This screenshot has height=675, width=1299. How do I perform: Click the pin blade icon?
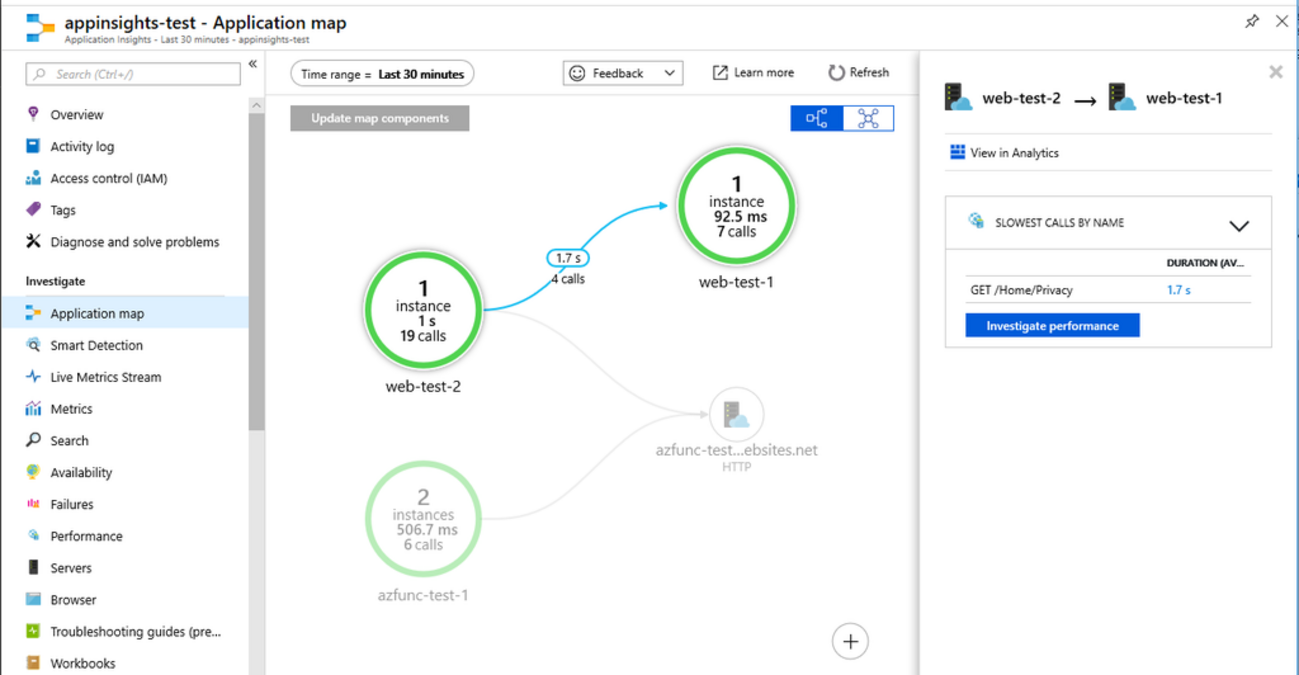pyautogui.click(x=1251, y=21)
